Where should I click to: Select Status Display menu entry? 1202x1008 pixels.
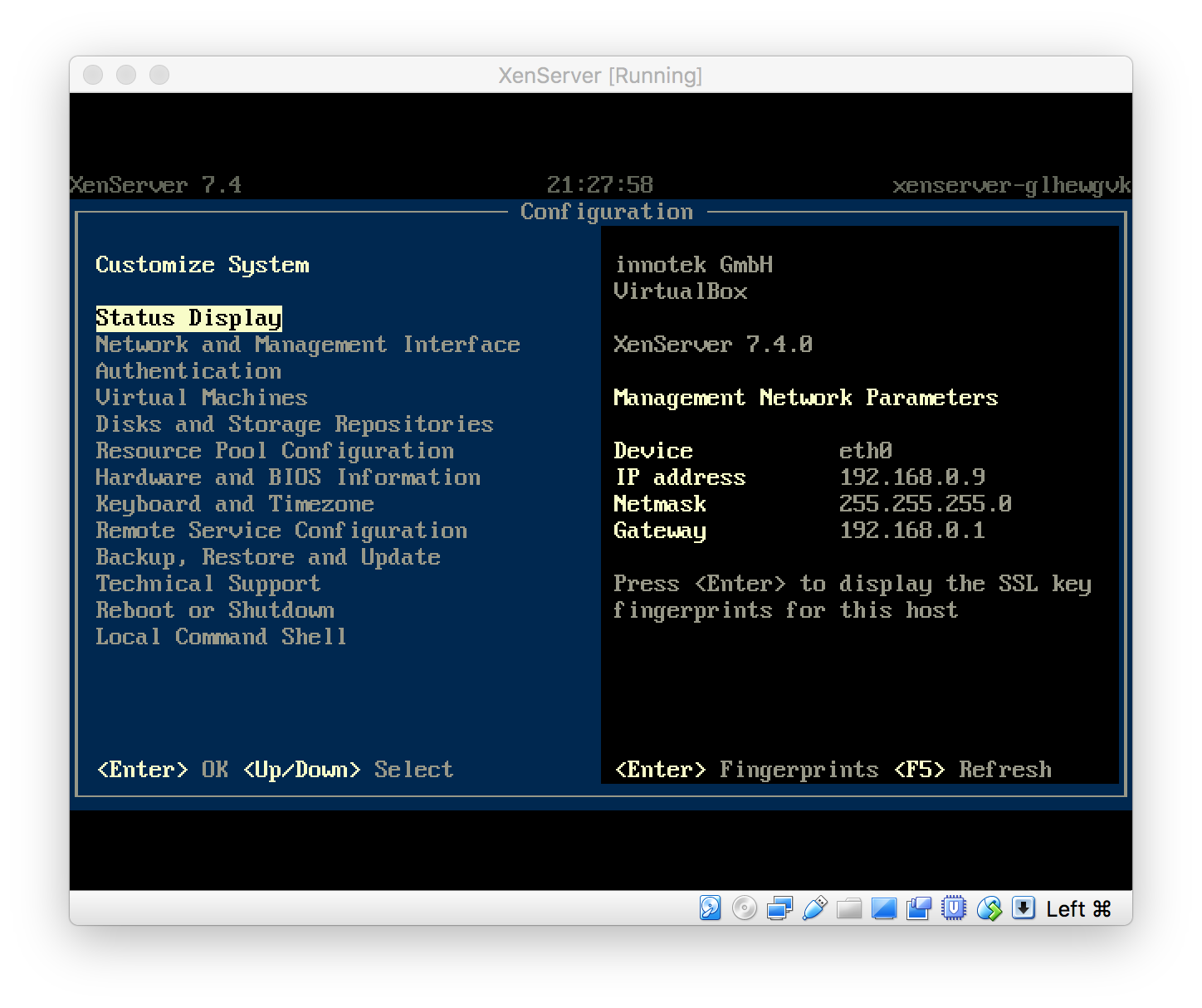pos(188,318)
